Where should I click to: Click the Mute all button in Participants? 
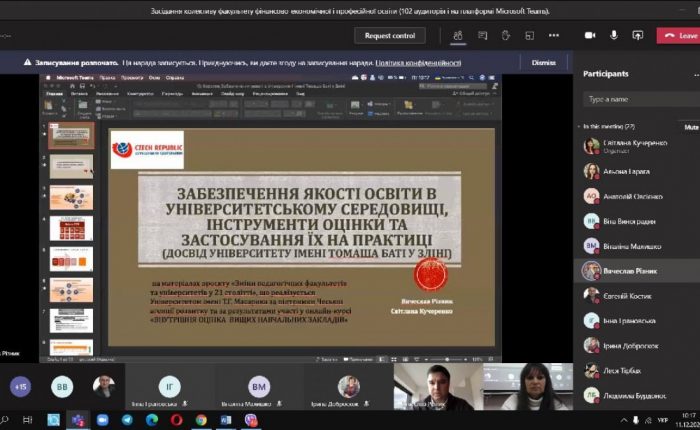pyautogui.click(x=691, y=127)
